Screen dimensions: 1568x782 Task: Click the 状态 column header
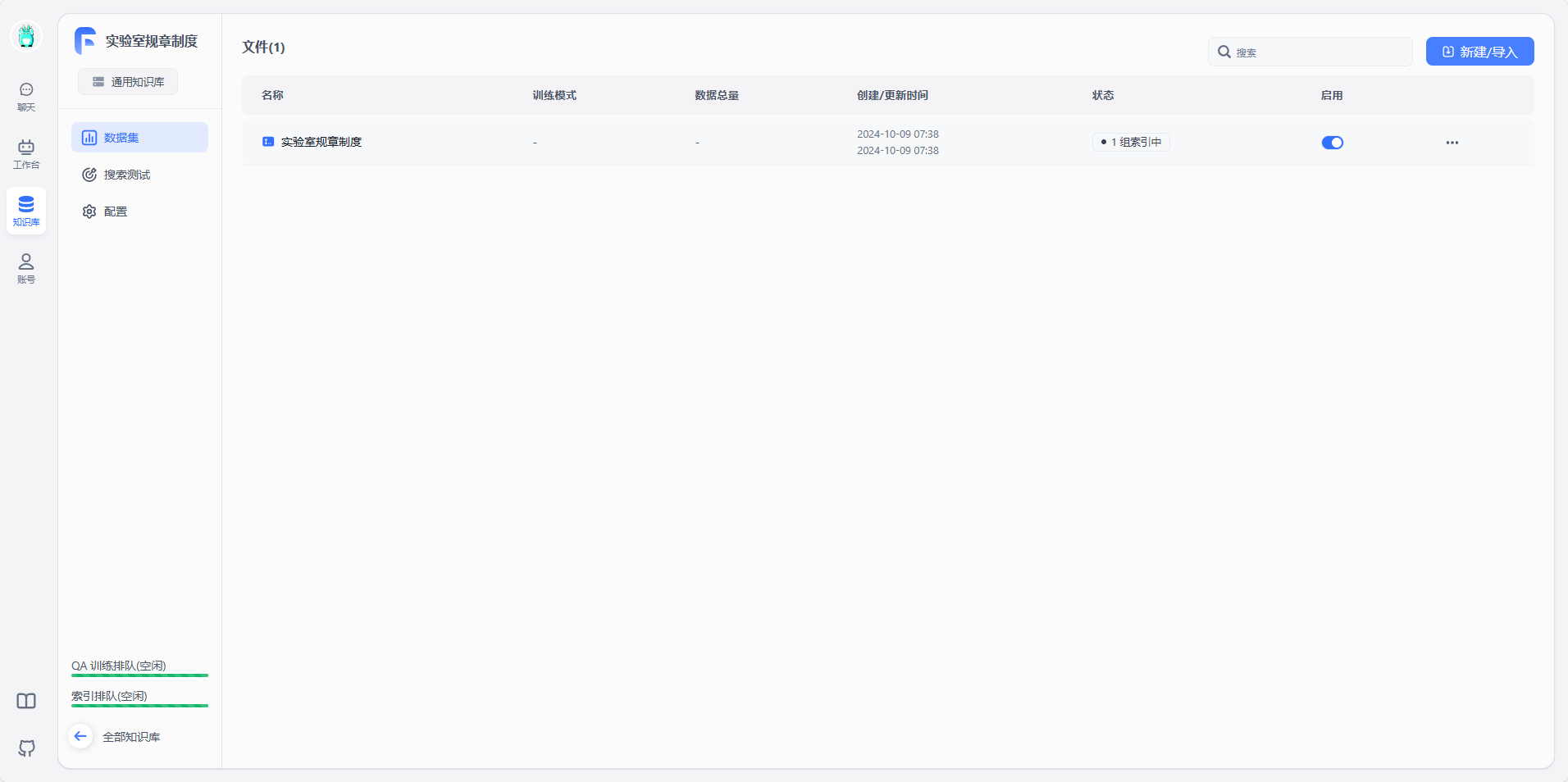pyautogui.click(x=1103, y=95)
